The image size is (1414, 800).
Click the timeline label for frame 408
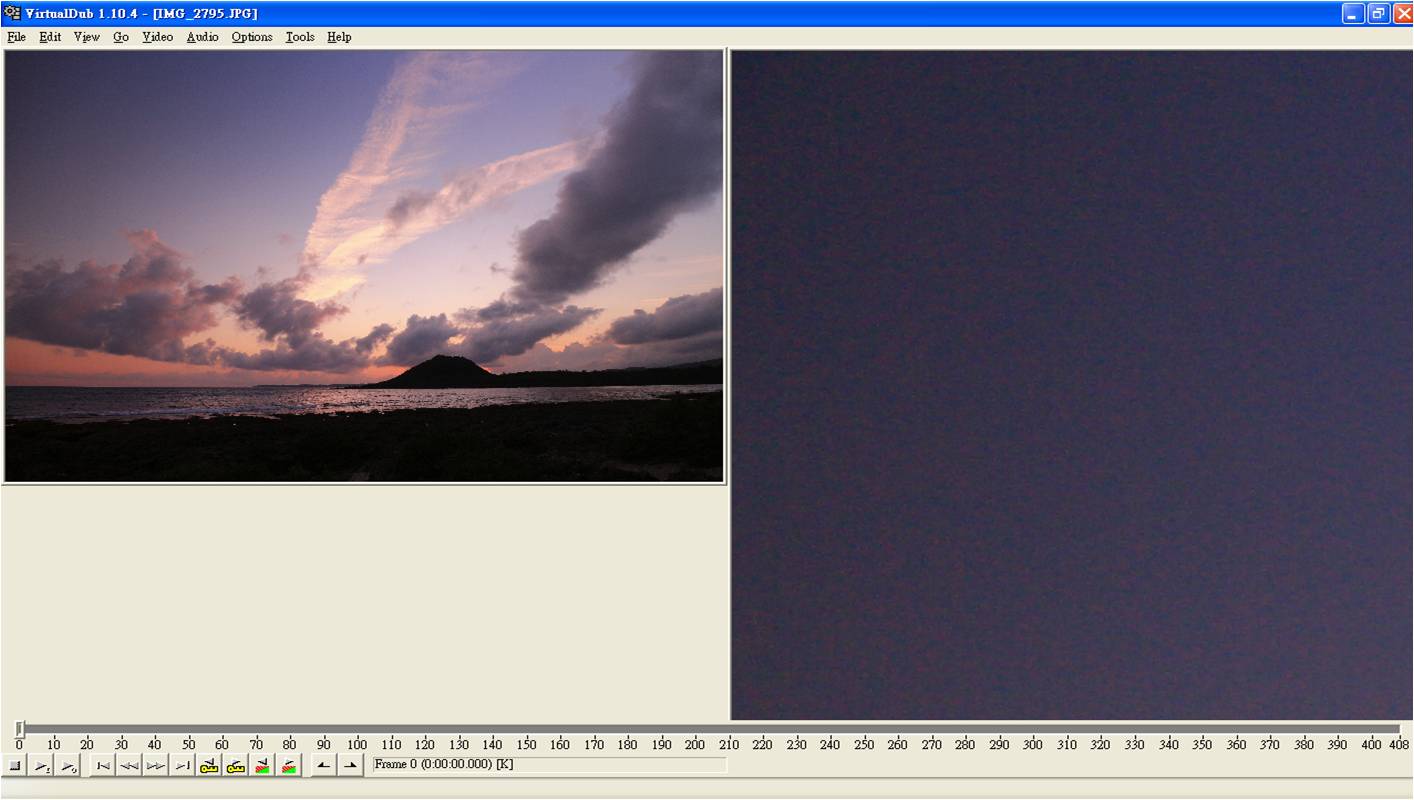pos(1399,744)
